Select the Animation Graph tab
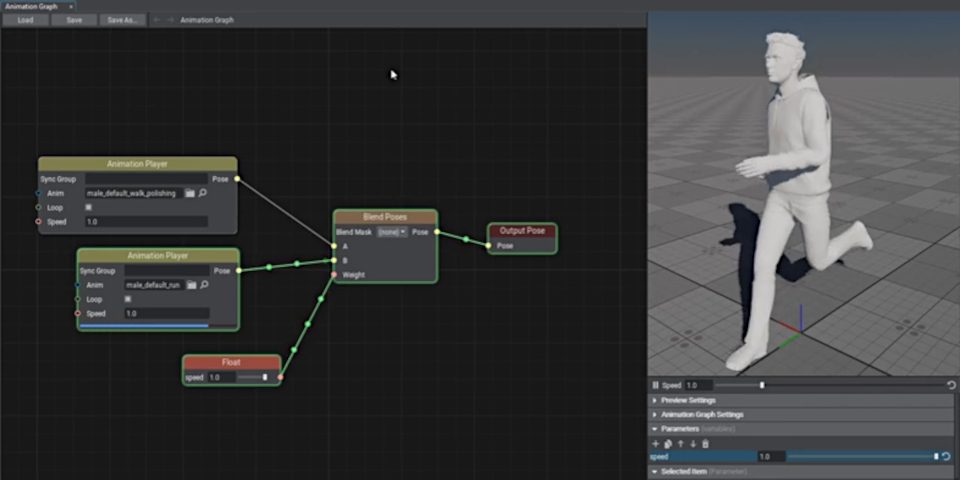 point(32,6)
